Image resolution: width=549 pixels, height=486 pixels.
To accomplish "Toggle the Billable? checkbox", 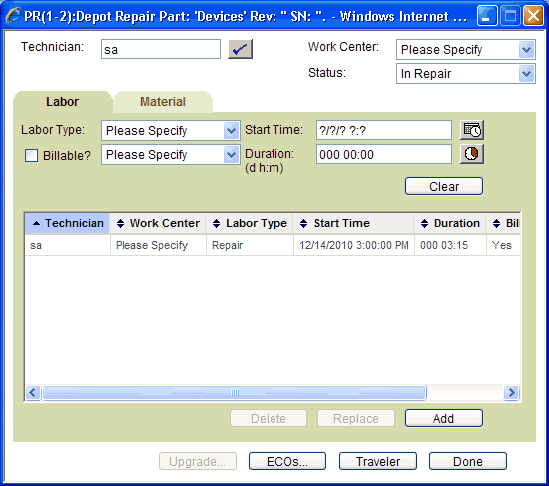I will coord(32,155).
